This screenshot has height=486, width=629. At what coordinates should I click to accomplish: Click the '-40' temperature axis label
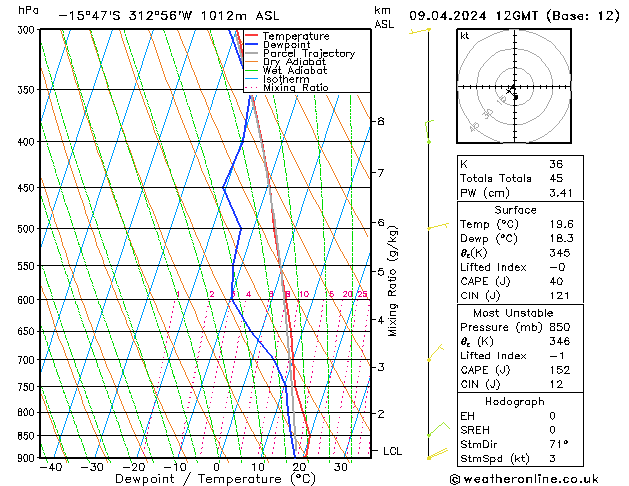click(51, 468)
